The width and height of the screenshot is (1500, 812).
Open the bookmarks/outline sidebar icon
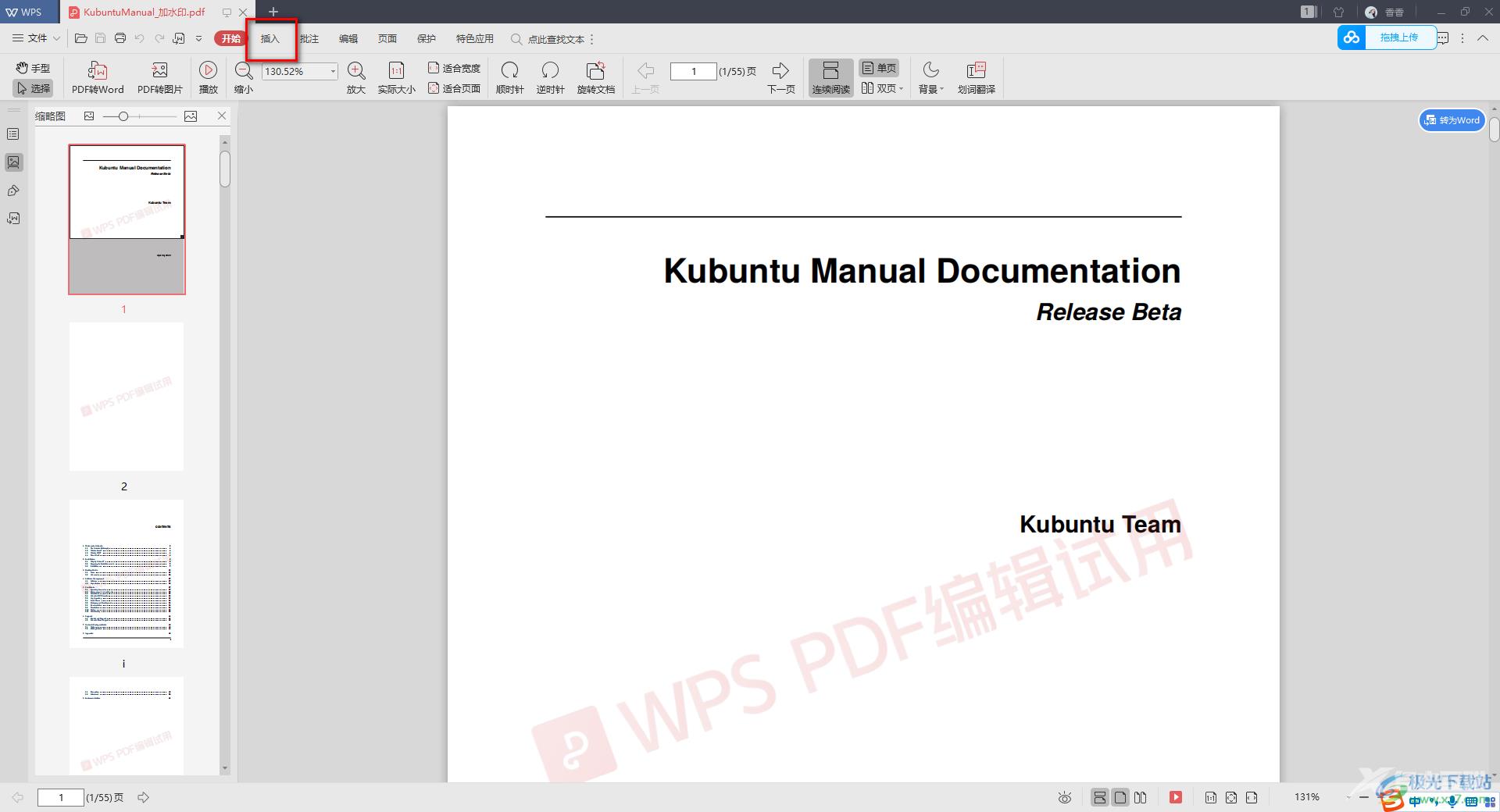(x=13, y=134)
